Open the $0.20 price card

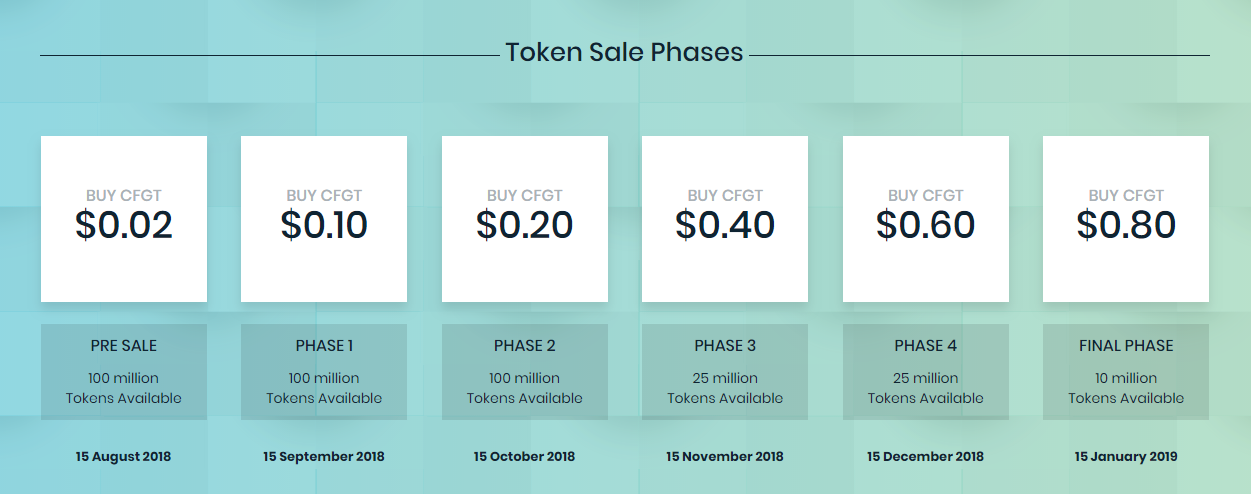pos(525,219)
